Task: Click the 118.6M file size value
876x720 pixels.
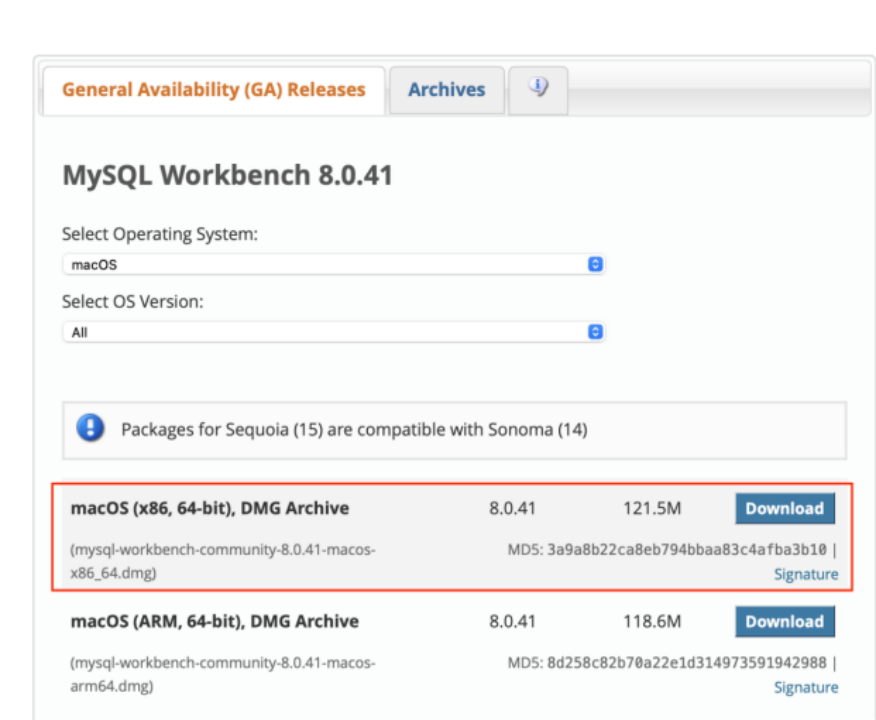Action: click(652, 622)
